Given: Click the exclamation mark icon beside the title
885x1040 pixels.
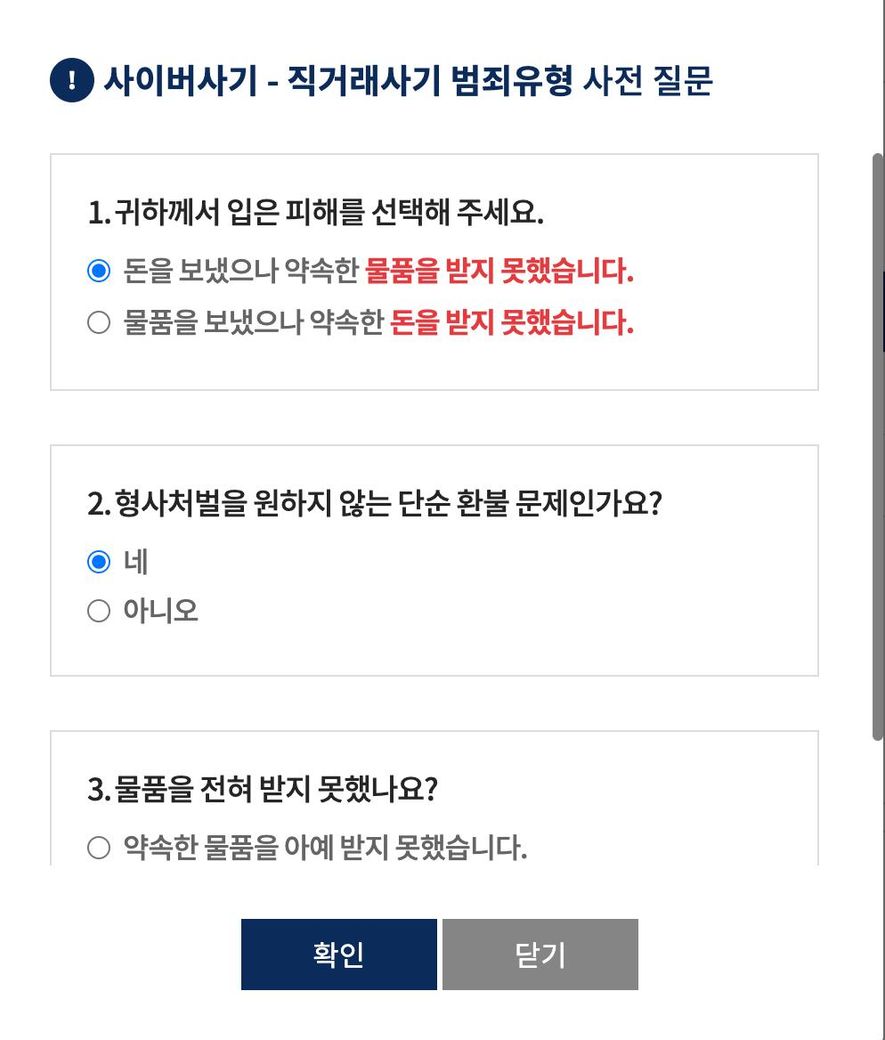Looking at the screenshot, I should [x=71, y=81].
